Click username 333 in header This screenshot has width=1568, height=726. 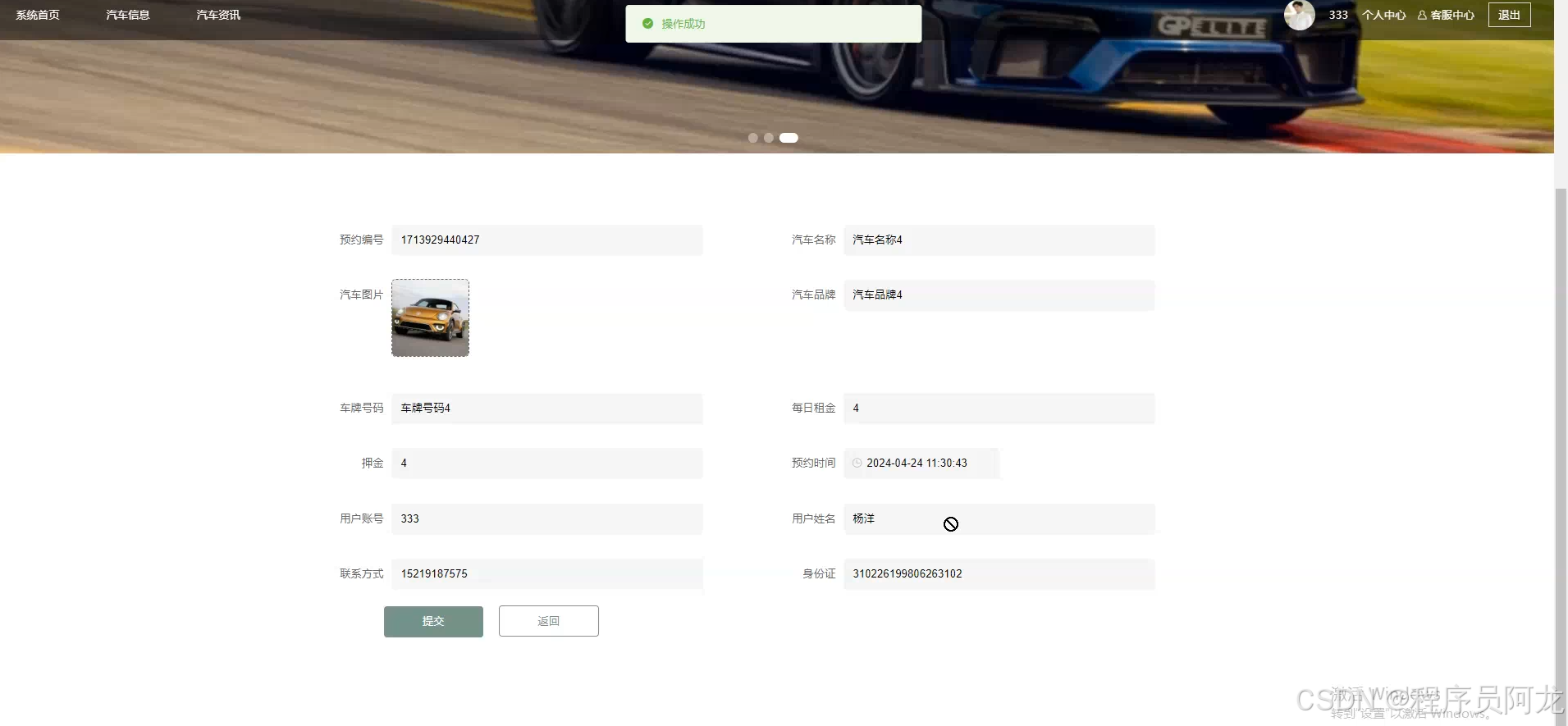tap(1338, 15)
